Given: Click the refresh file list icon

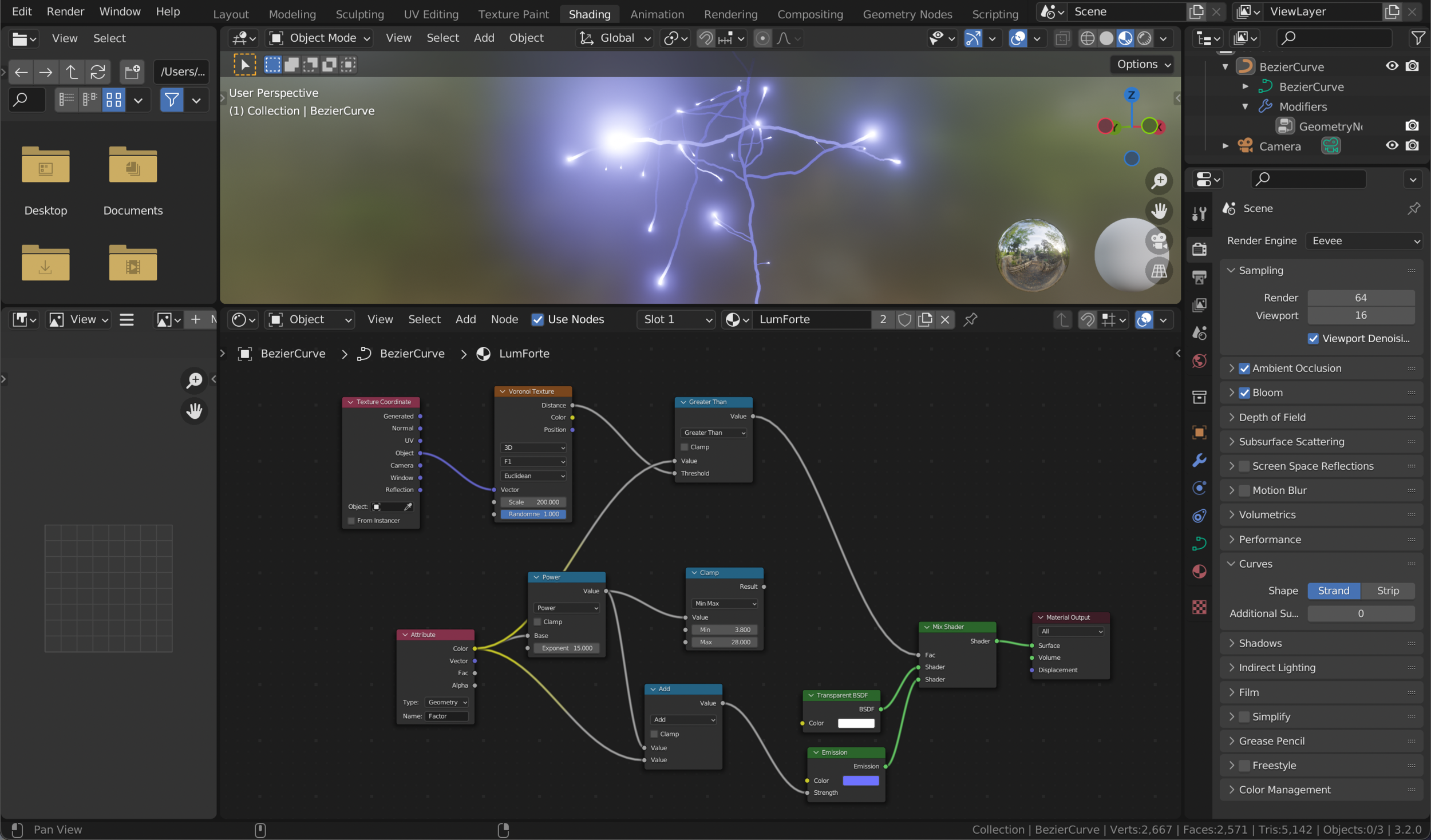Looking at the screenshot, I should coord(98,72).
